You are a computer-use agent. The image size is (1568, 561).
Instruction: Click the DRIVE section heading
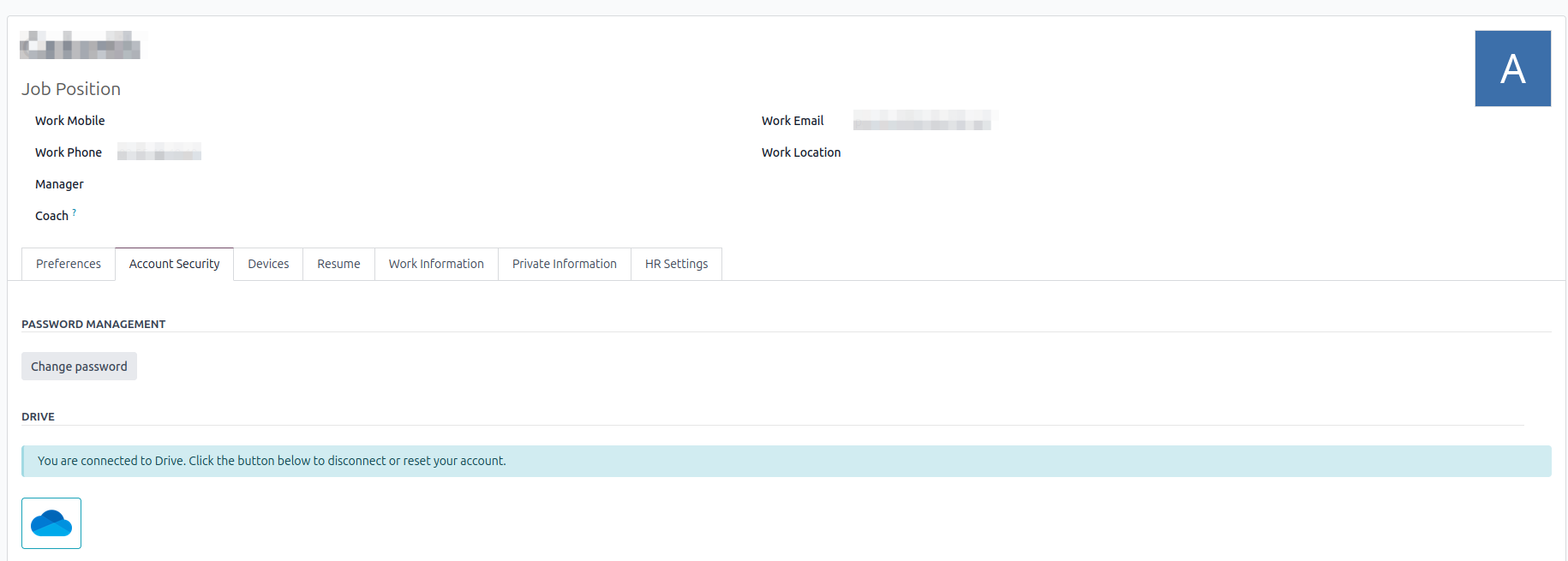tap(38, 416)
